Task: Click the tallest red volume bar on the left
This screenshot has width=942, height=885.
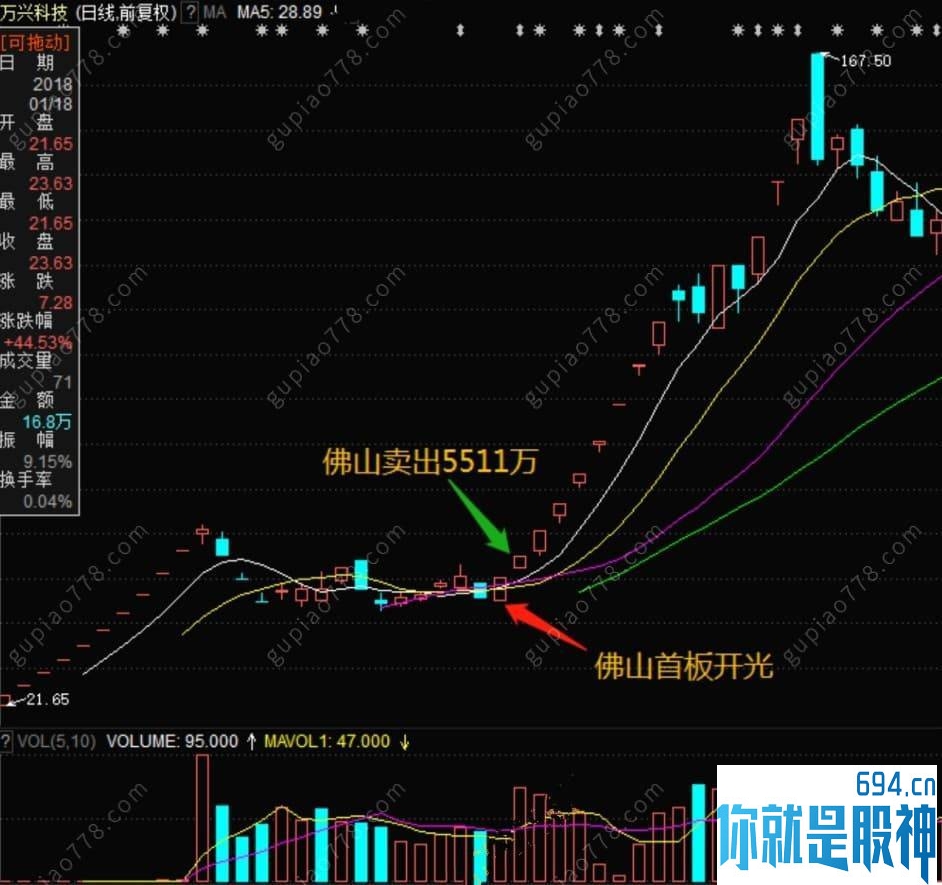Action: click(202, 818)
